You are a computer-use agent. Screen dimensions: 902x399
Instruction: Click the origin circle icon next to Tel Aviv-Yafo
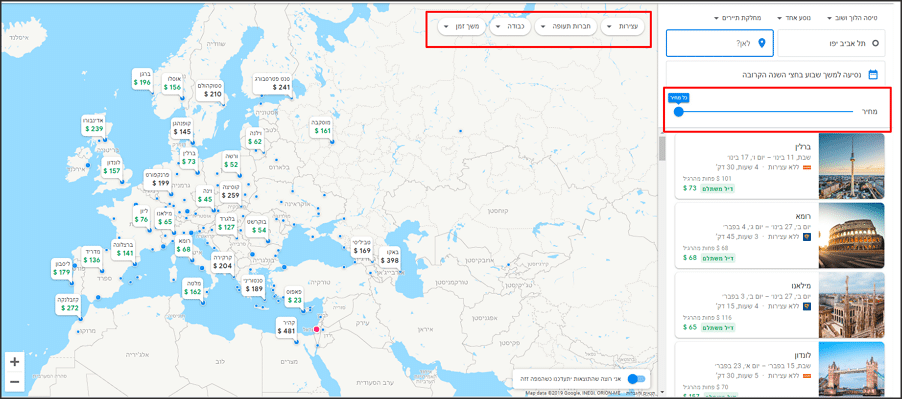coord(876,43)
